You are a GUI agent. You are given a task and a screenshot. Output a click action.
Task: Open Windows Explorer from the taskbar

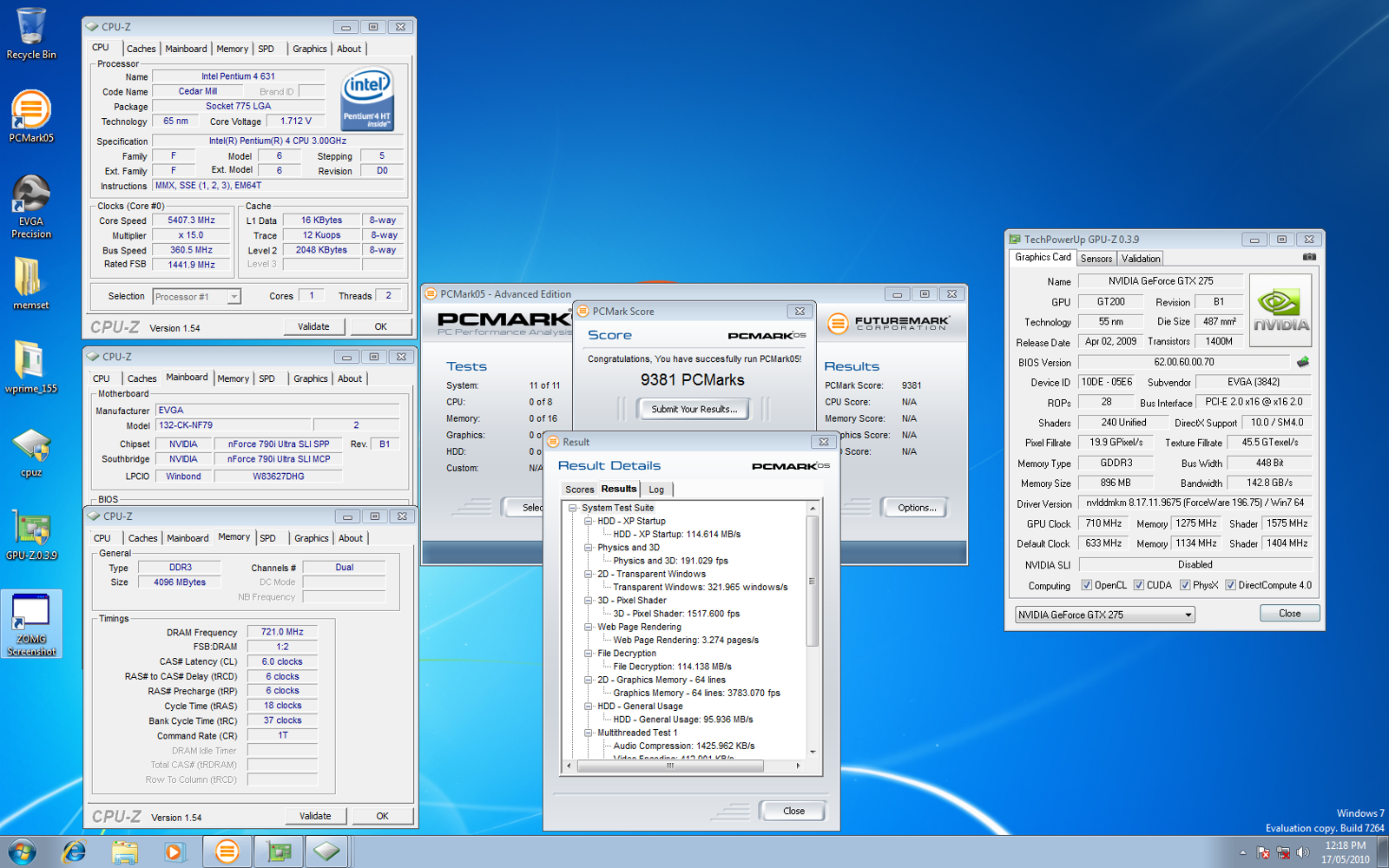pyautogui.click(x=124, y=852)
